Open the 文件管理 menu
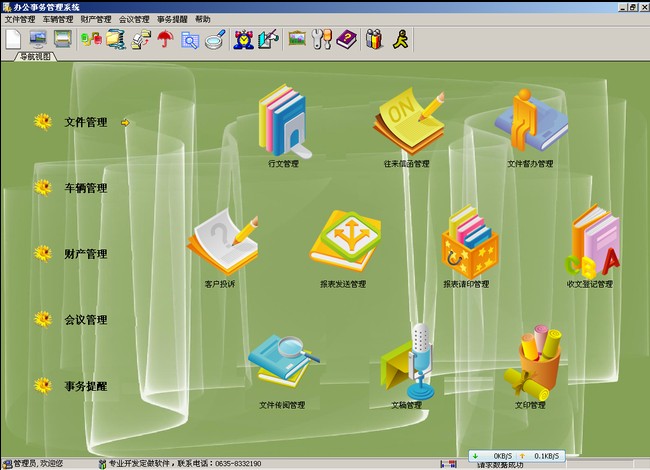 20,19
